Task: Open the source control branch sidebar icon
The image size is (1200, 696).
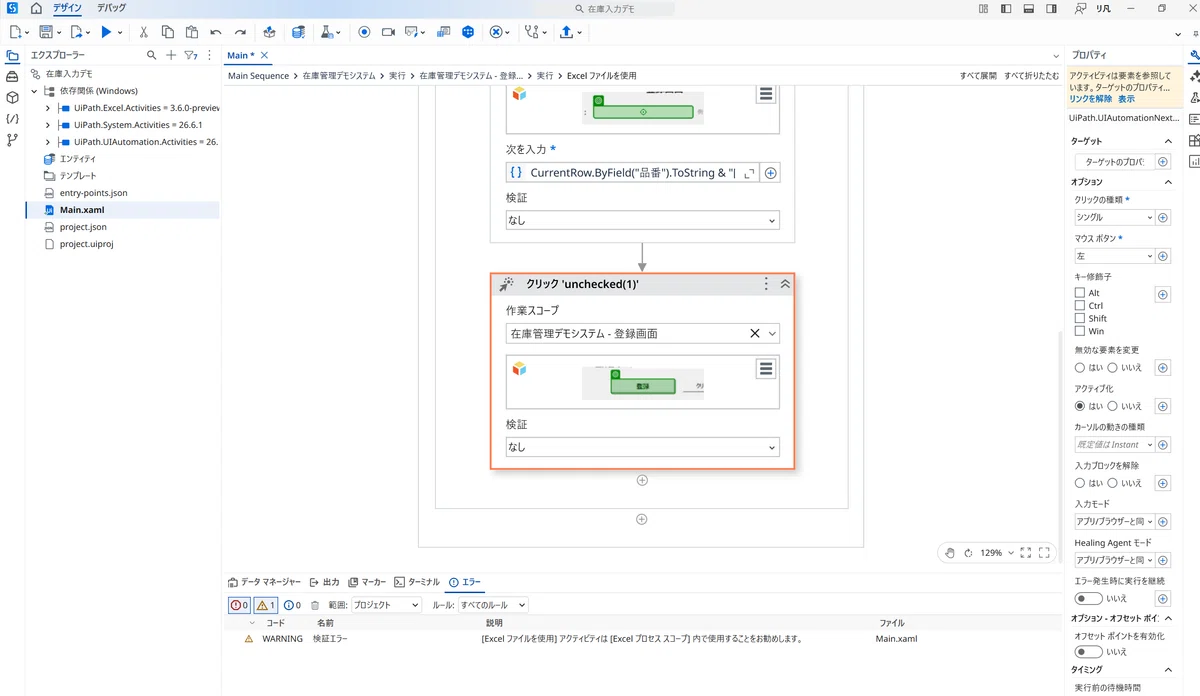Action: (12, 140)
